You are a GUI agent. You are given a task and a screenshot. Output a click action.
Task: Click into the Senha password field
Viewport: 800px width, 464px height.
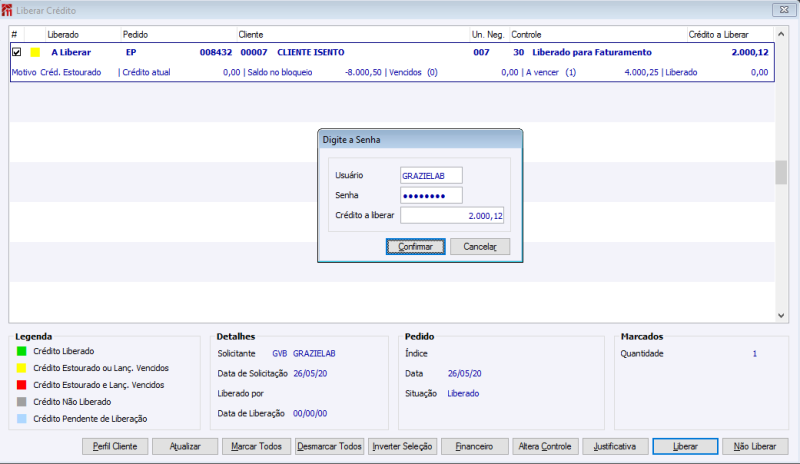click(431, 196)
